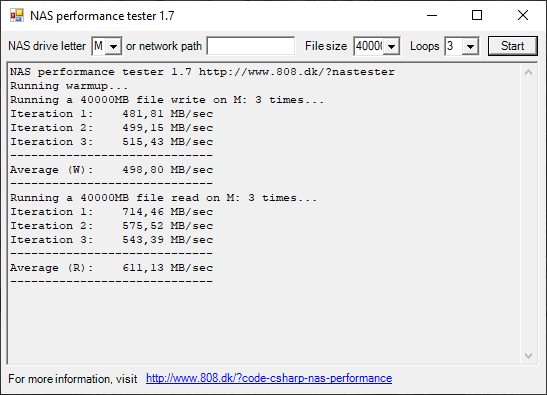547x395 pixels.
Task: Close the NAS performance tester window
Action: [523, 15]
